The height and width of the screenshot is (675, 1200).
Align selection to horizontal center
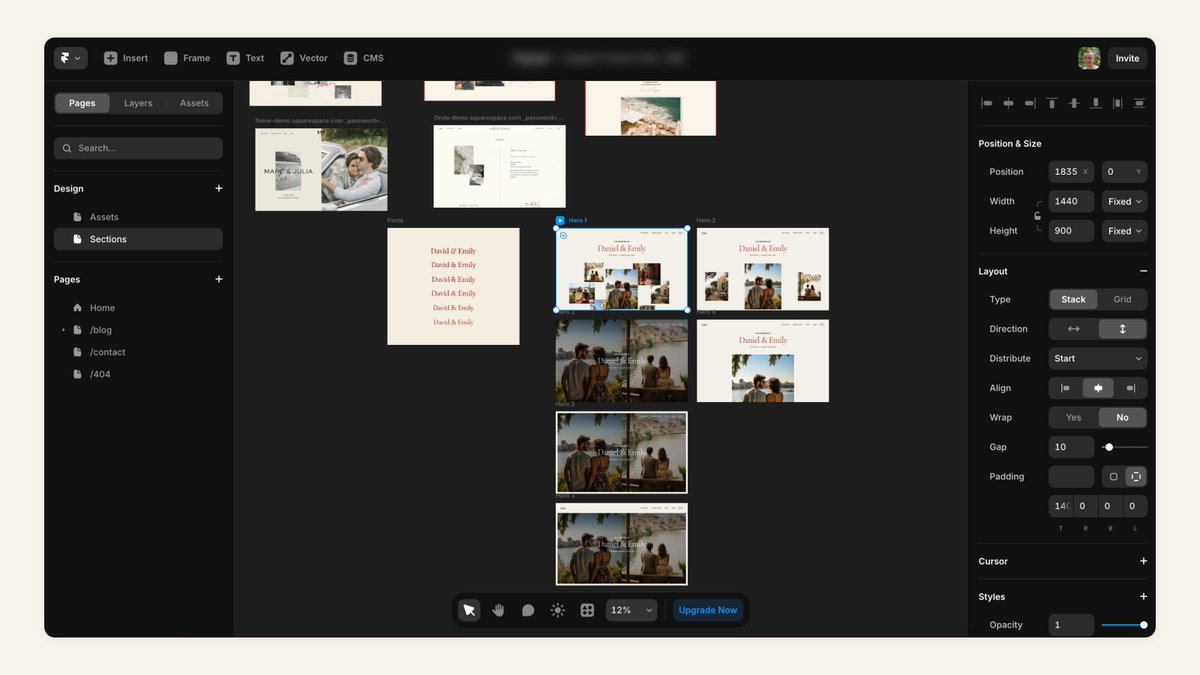(1008, 103)
